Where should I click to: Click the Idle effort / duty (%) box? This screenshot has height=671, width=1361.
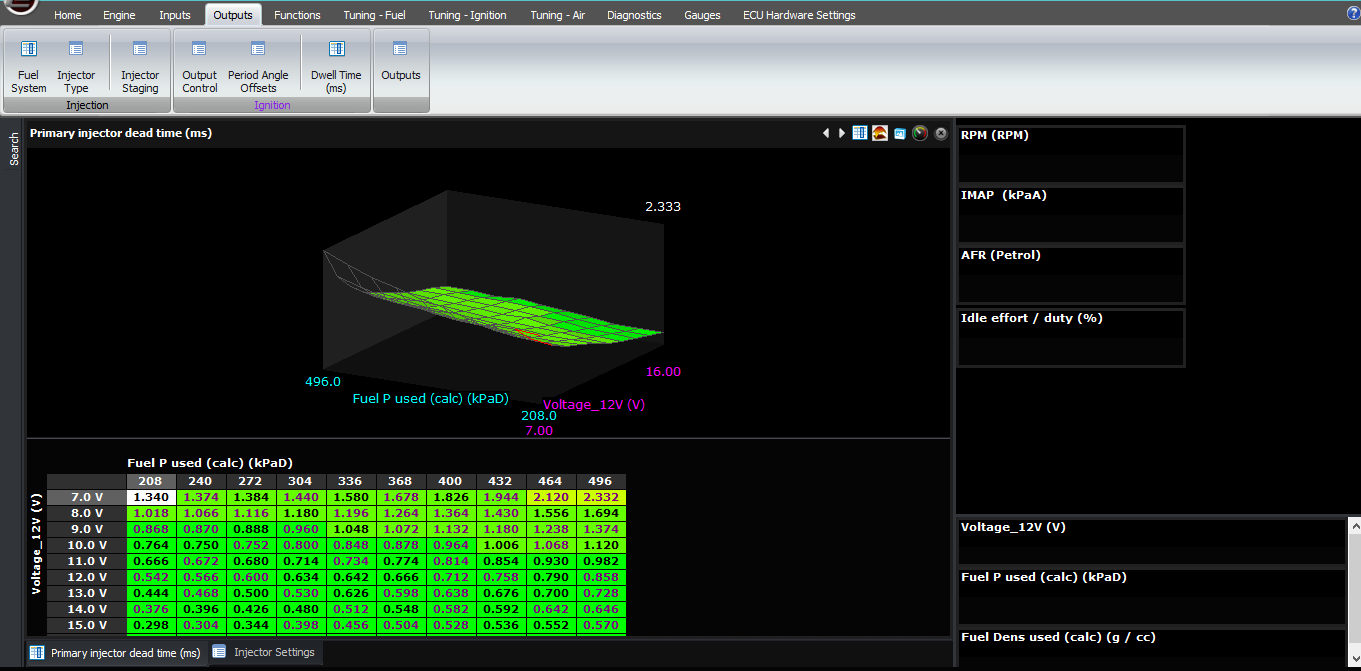[x=1071, y=338]
